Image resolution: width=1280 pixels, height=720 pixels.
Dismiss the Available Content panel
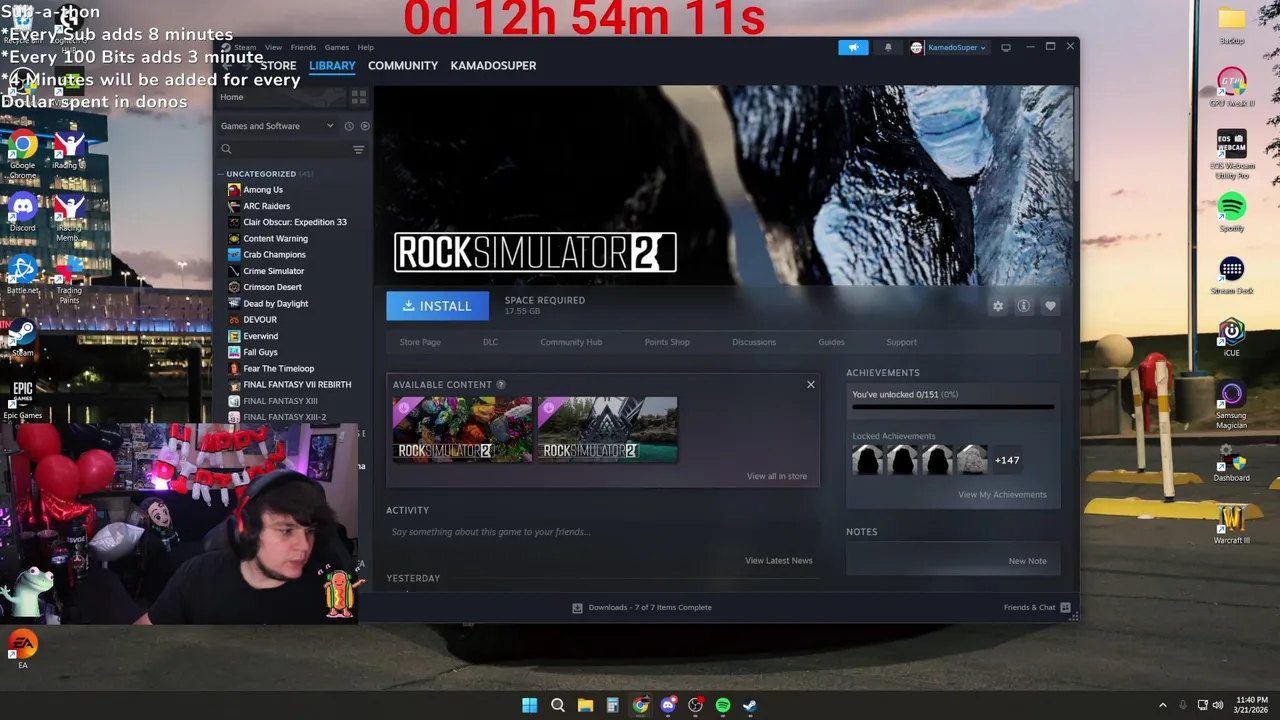811,384
